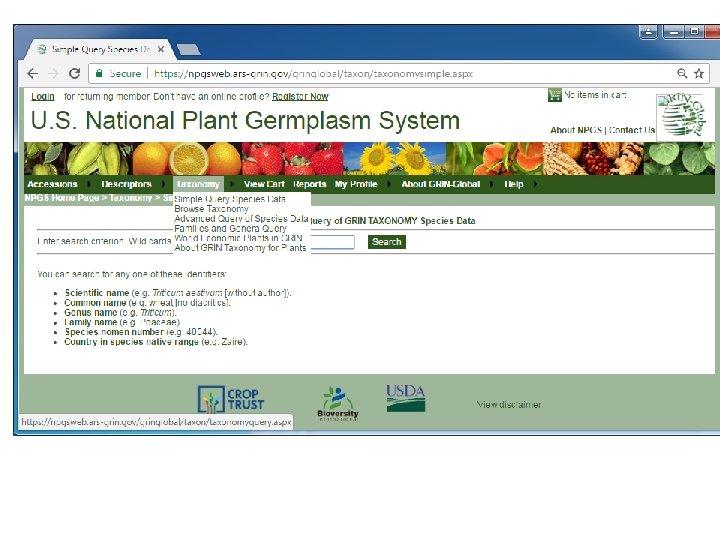
Task: Open the Help menu
Action: (513, 184)
